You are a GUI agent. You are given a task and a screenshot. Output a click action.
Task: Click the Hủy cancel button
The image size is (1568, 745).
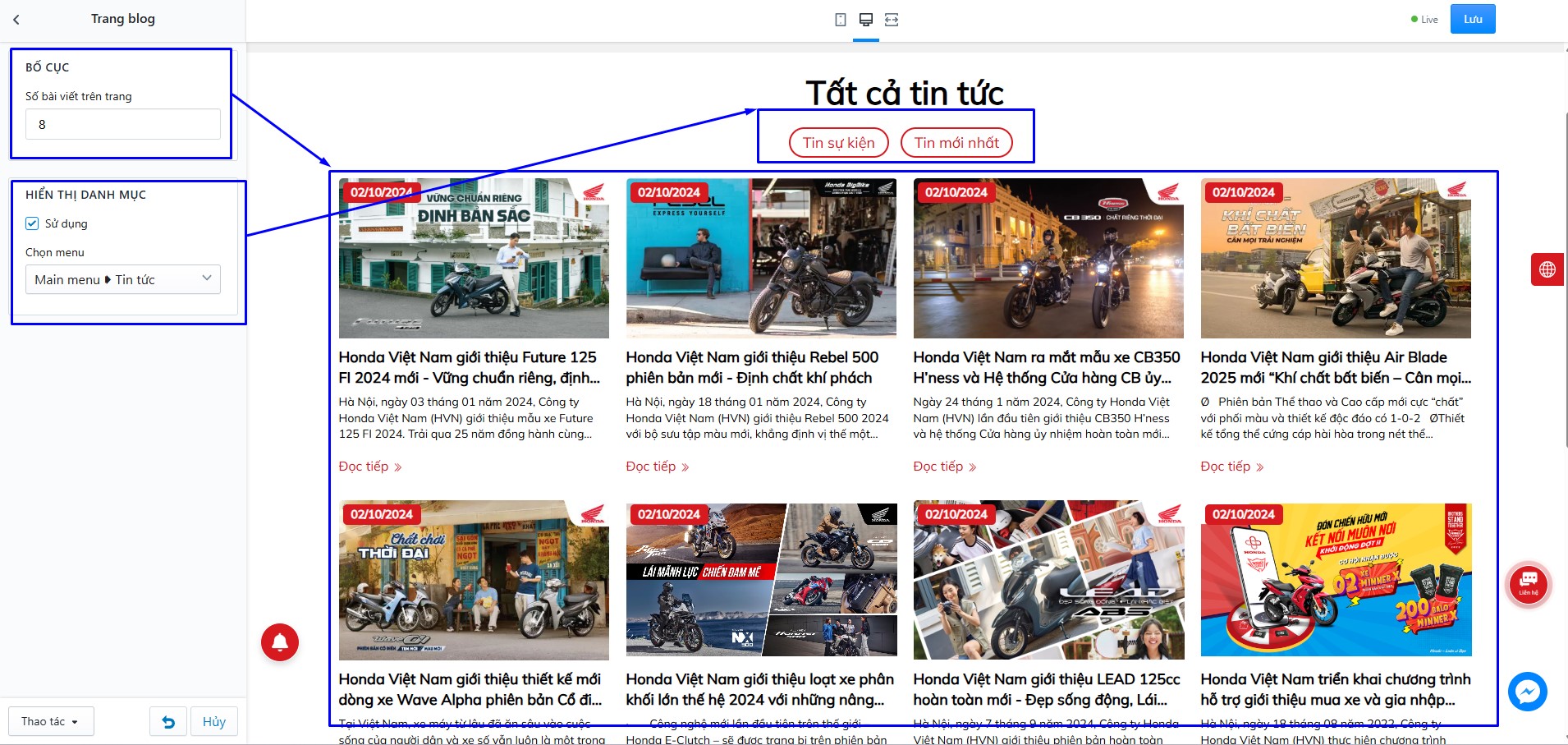coord(214,722)
